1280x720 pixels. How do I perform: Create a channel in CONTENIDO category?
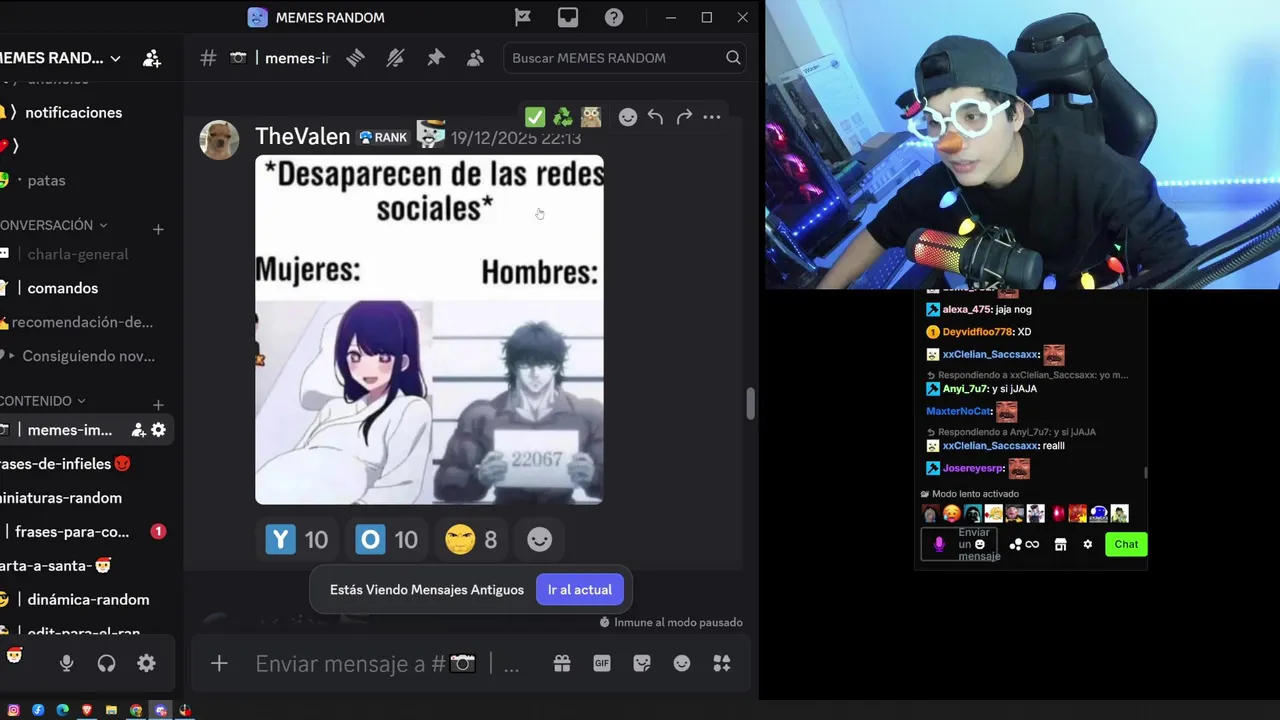(158, 405)
